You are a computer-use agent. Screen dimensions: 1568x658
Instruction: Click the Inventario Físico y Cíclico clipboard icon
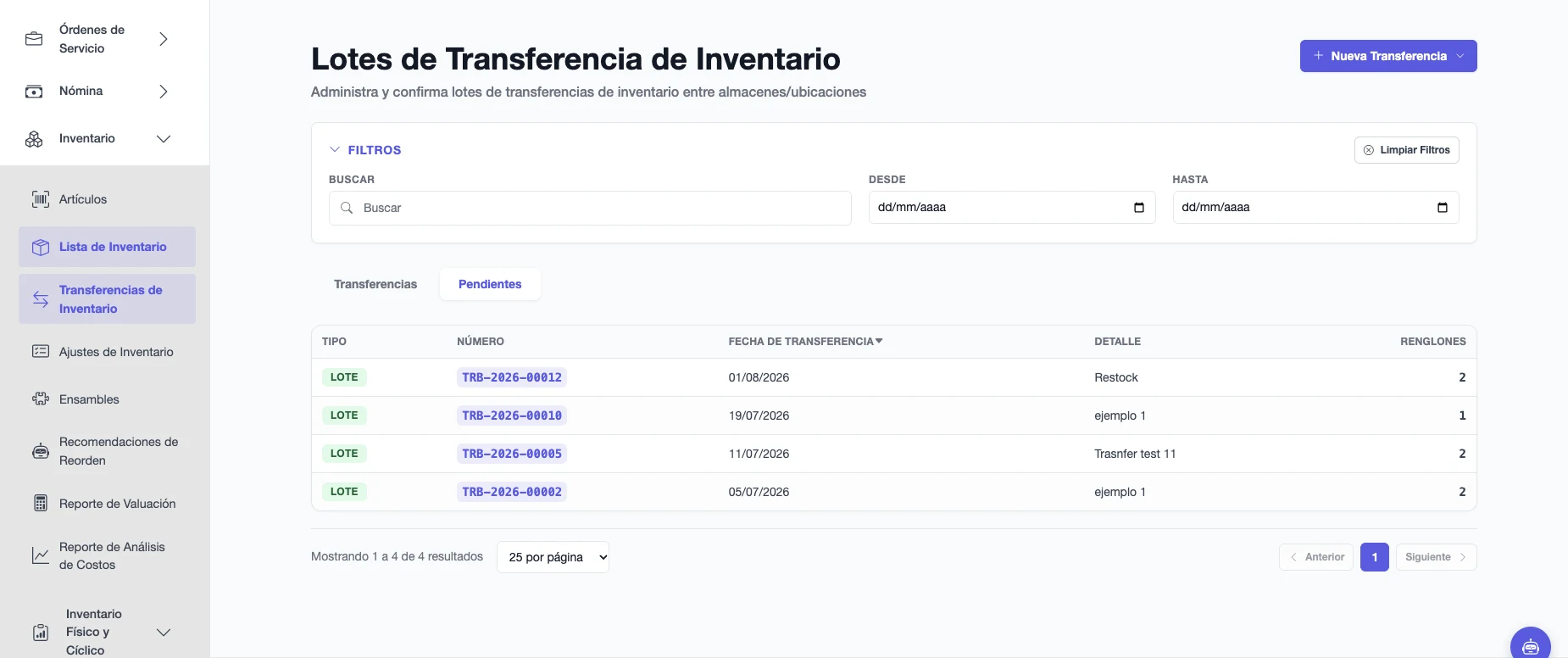[41, 633]
